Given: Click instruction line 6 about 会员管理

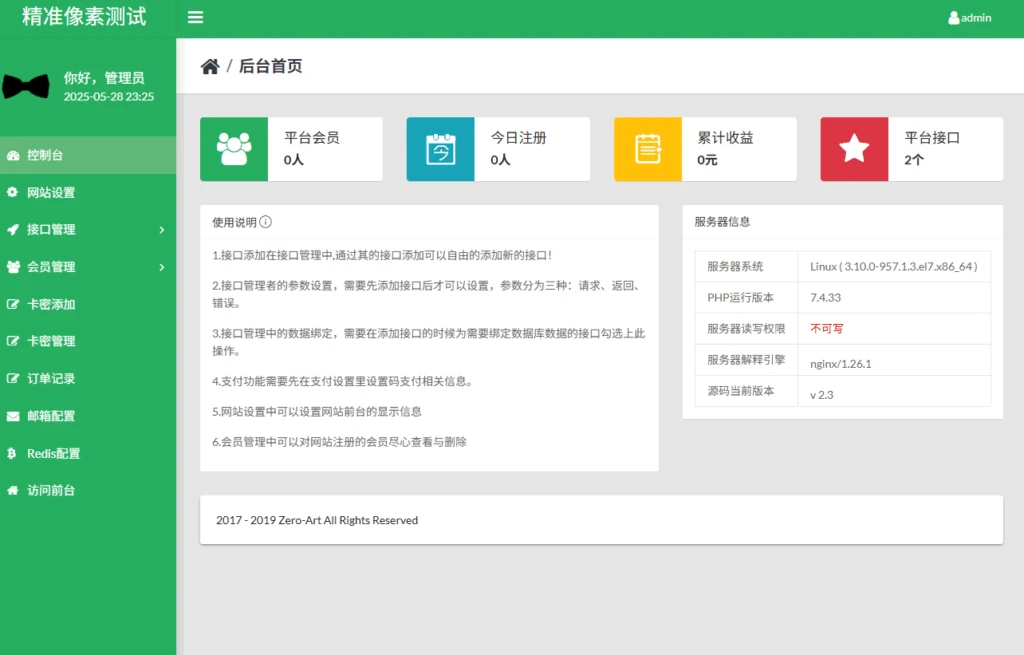Looking at the screenshot, I should click(340, 442).
